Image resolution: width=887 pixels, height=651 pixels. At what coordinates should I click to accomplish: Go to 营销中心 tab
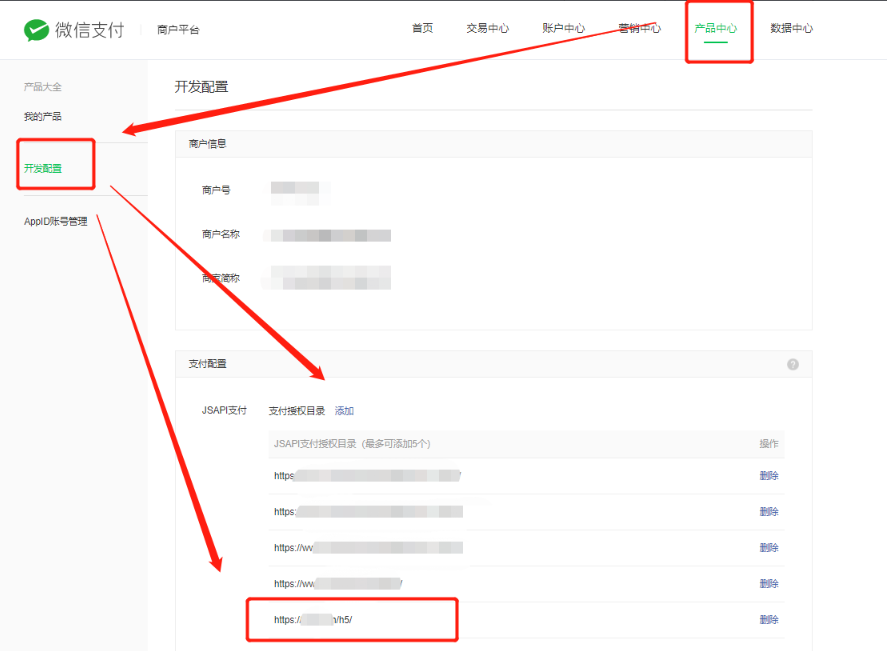pos(639,28)
